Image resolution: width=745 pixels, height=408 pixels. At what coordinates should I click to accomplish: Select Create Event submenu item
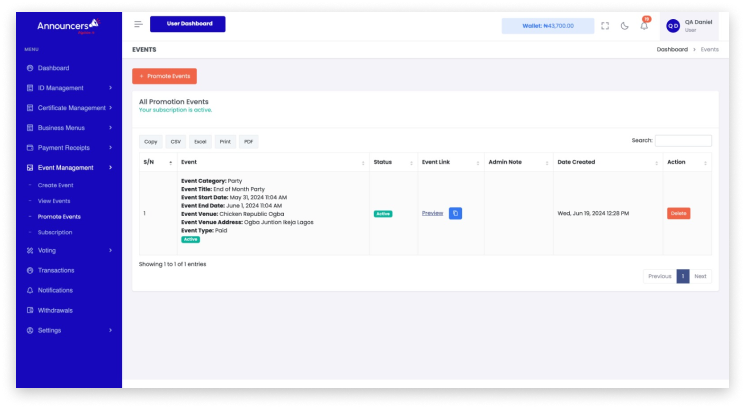point(55,185)
